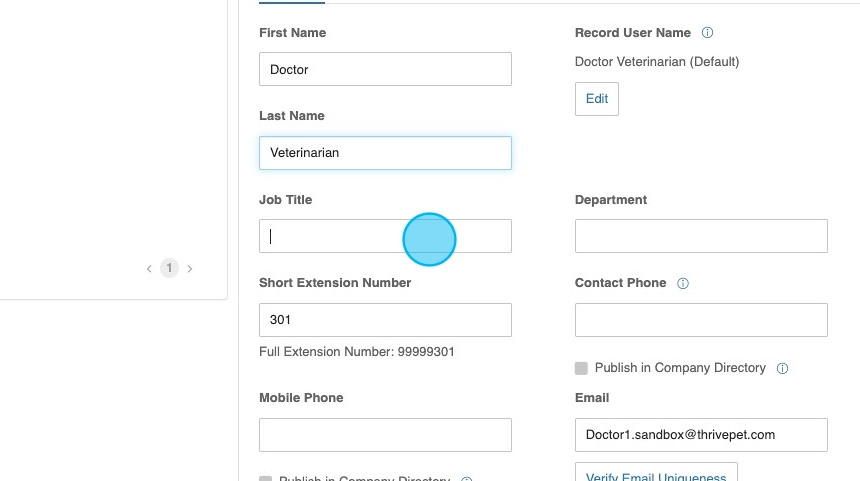Click the Record User Name info icon
This screenshot has width=860, height=481.
(x=708, y=33)
